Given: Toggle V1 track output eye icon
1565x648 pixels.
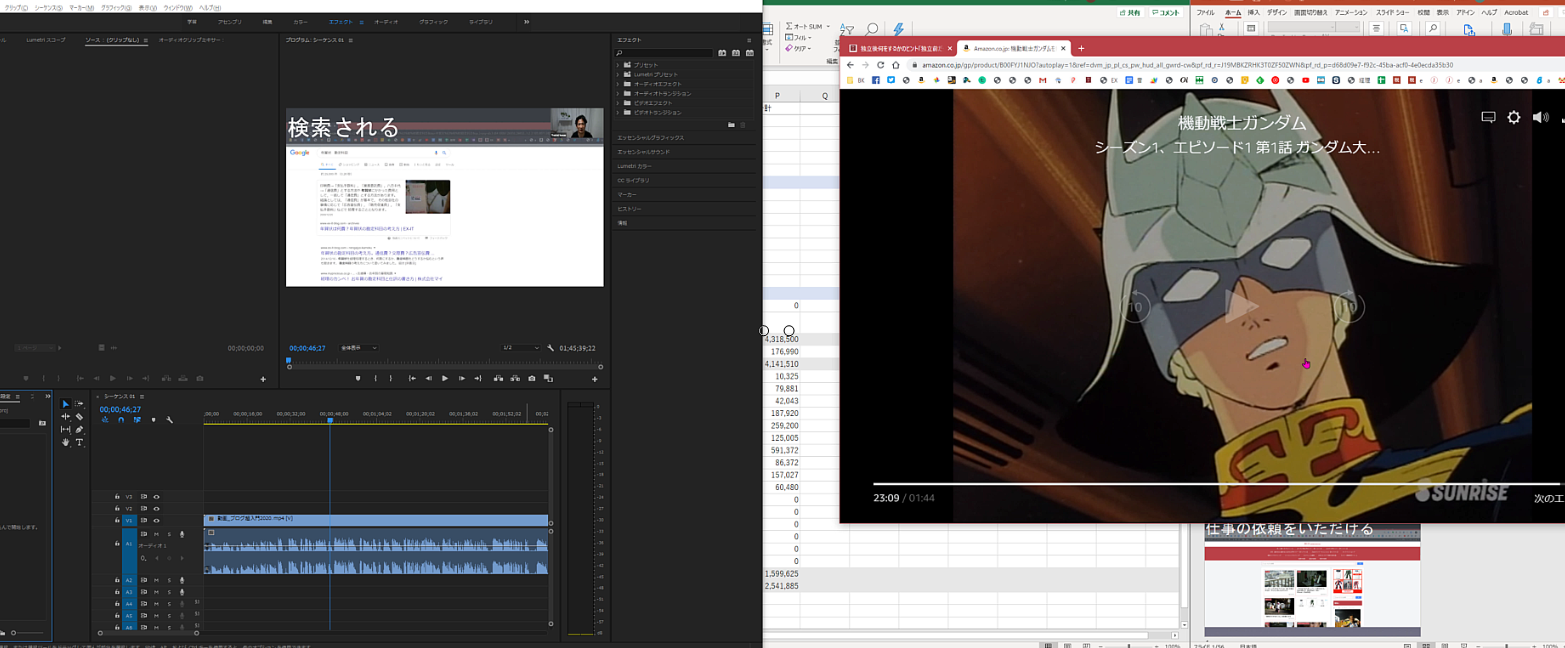Looking at the screenshot, I should tap(156, 521).
